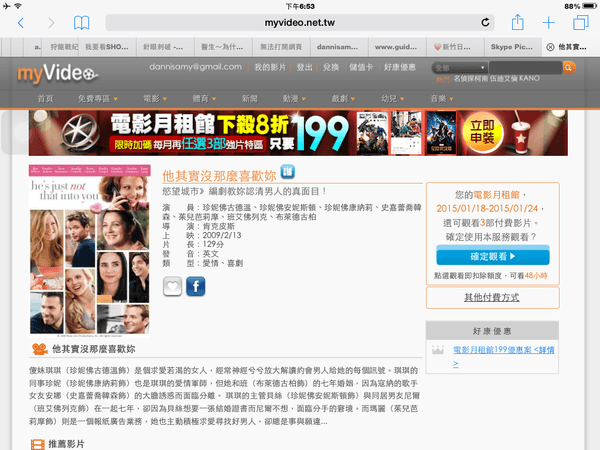
Task: Switch to the 醫生~為什... tab
Action: pos(223,47)
